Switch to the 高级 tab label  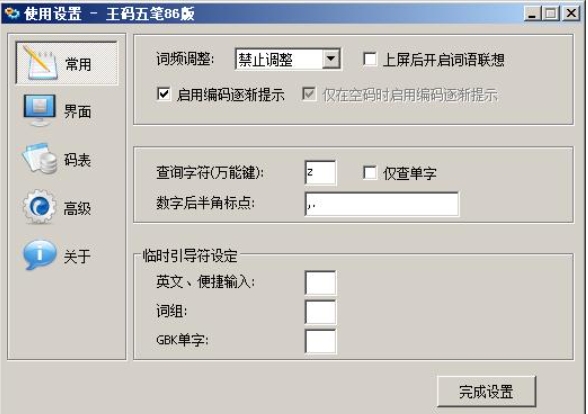point(77,208)
